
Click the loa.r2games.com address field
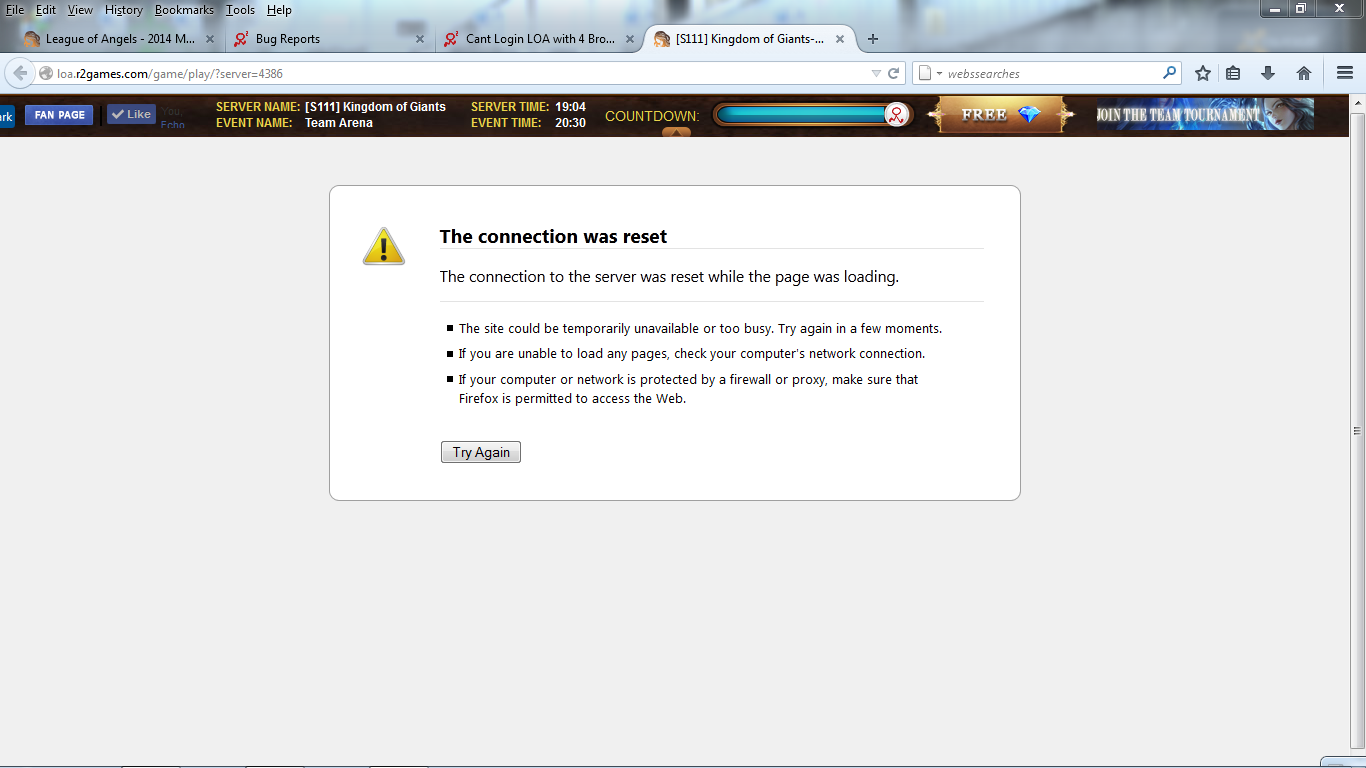click(x=450, y=73)
